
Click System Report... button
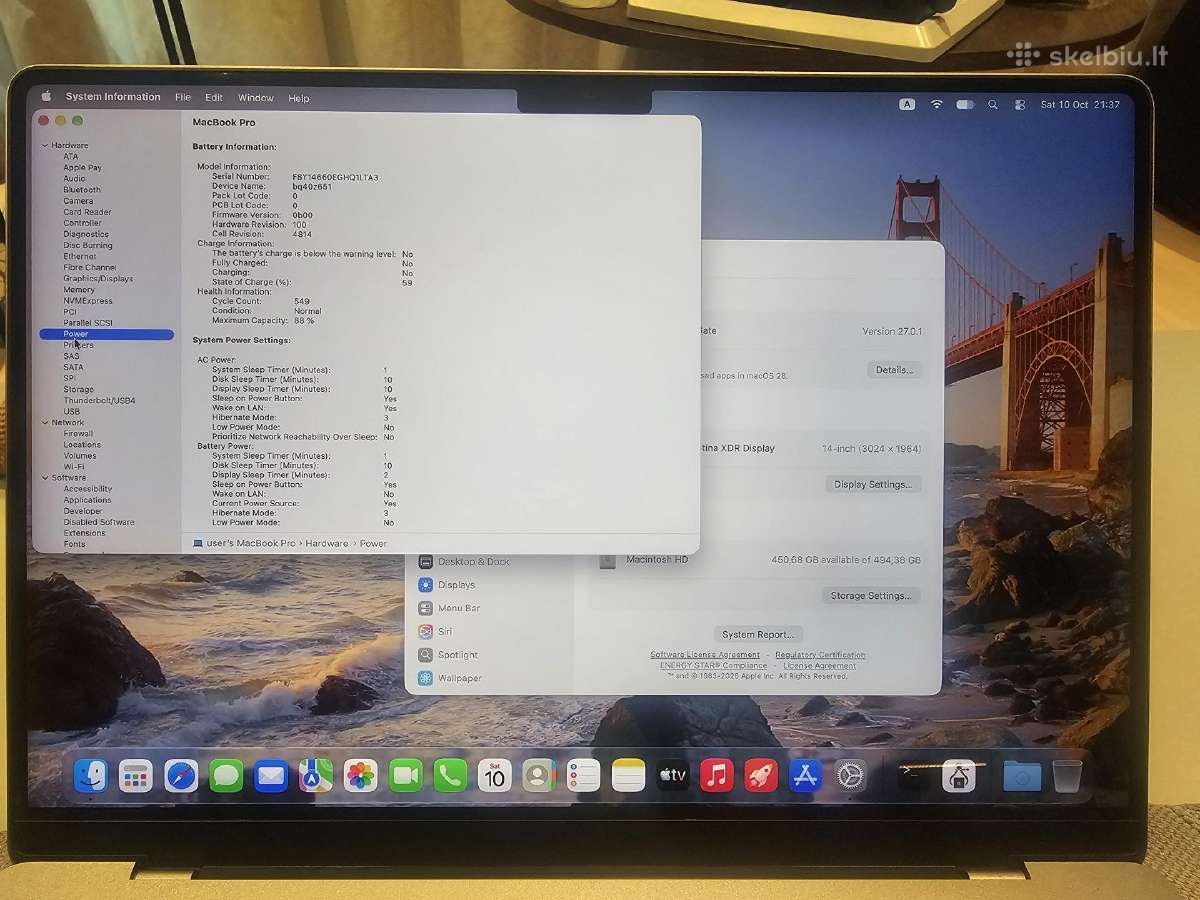(759, 634)
